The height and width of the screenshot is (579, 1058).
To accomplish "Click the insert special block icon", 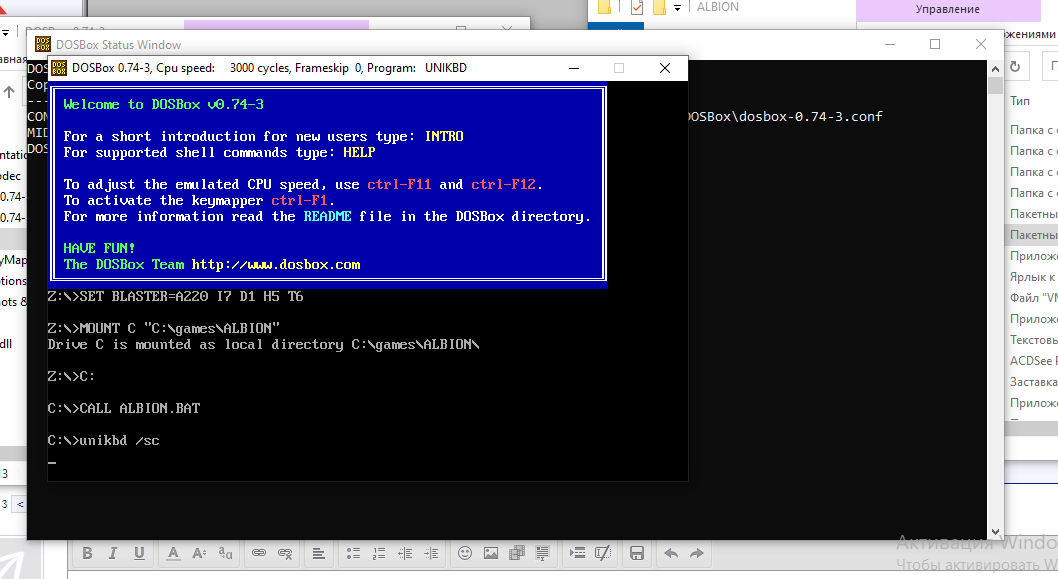I will tap(577, 553).
